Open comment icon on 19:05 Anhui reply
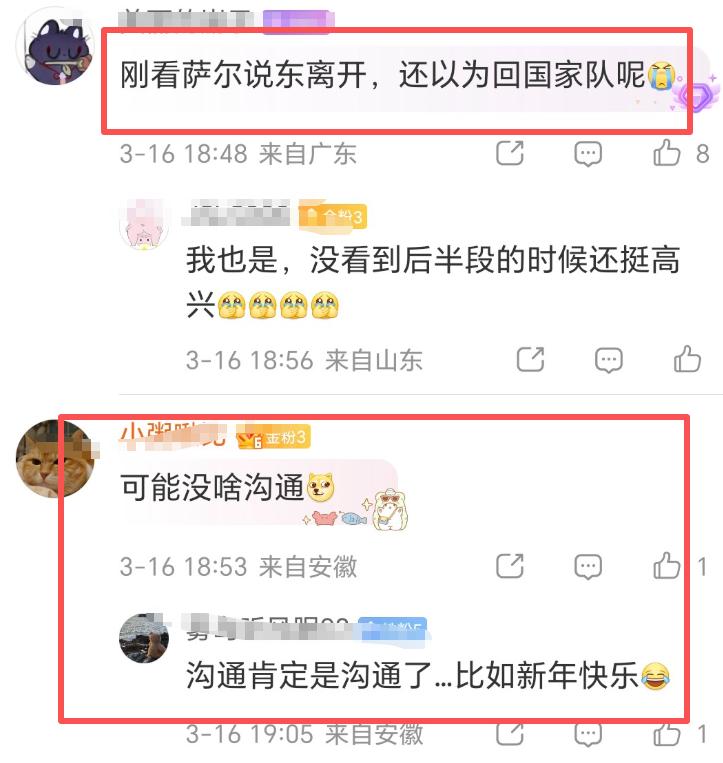This screenshot has height=763, width=723. (588, 734)
